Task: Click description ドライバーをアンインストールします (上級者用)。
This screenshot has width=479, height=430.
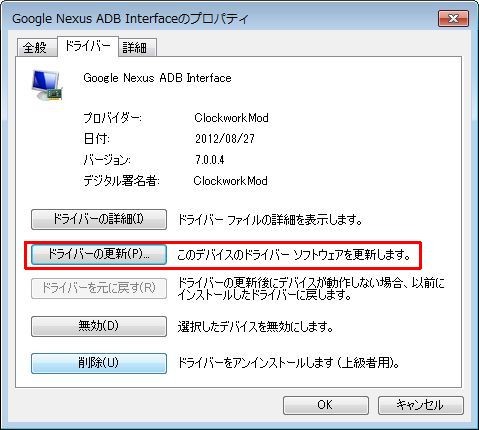Action: 289,363
